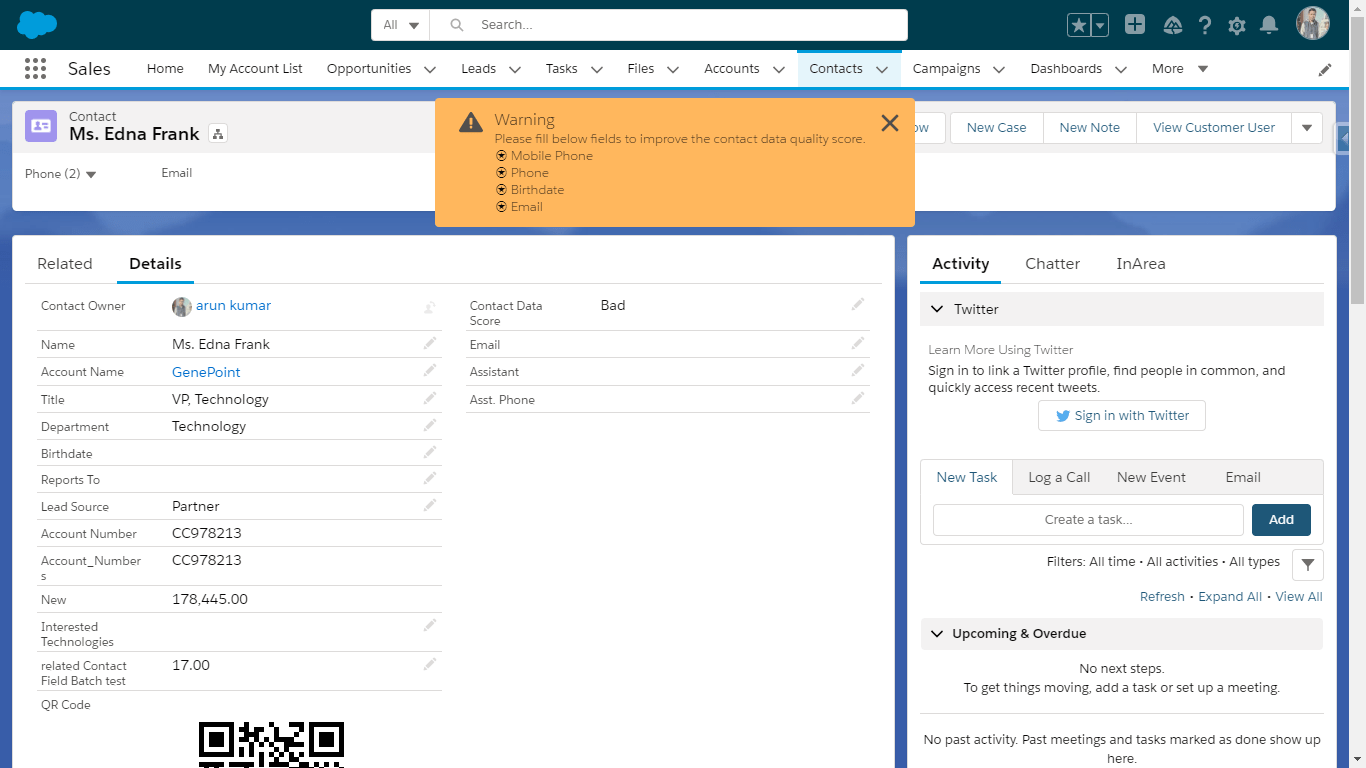Expand the Contacts tab dropdown chevron
Viewport: 1366px width, 768px height.
tap(882, 70)
